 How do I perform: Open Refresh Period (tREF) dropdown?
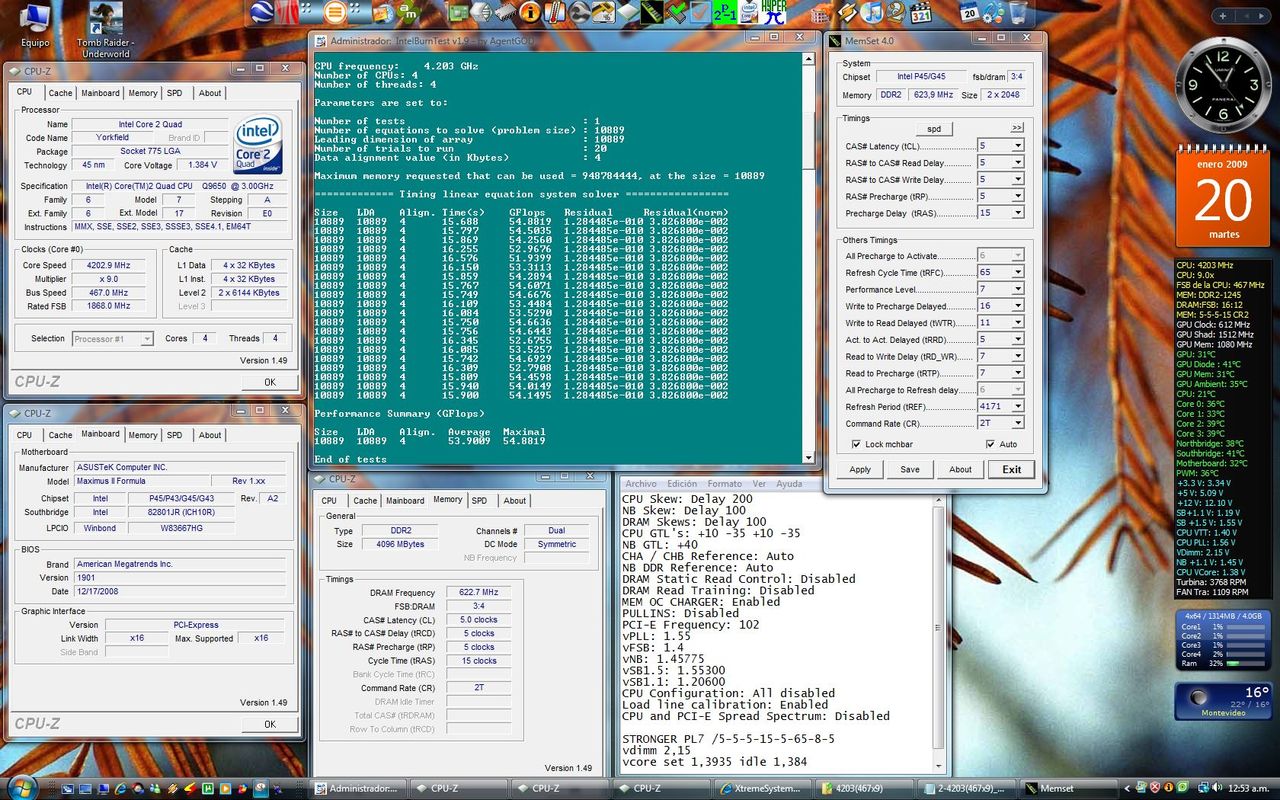coord(1001,406)
